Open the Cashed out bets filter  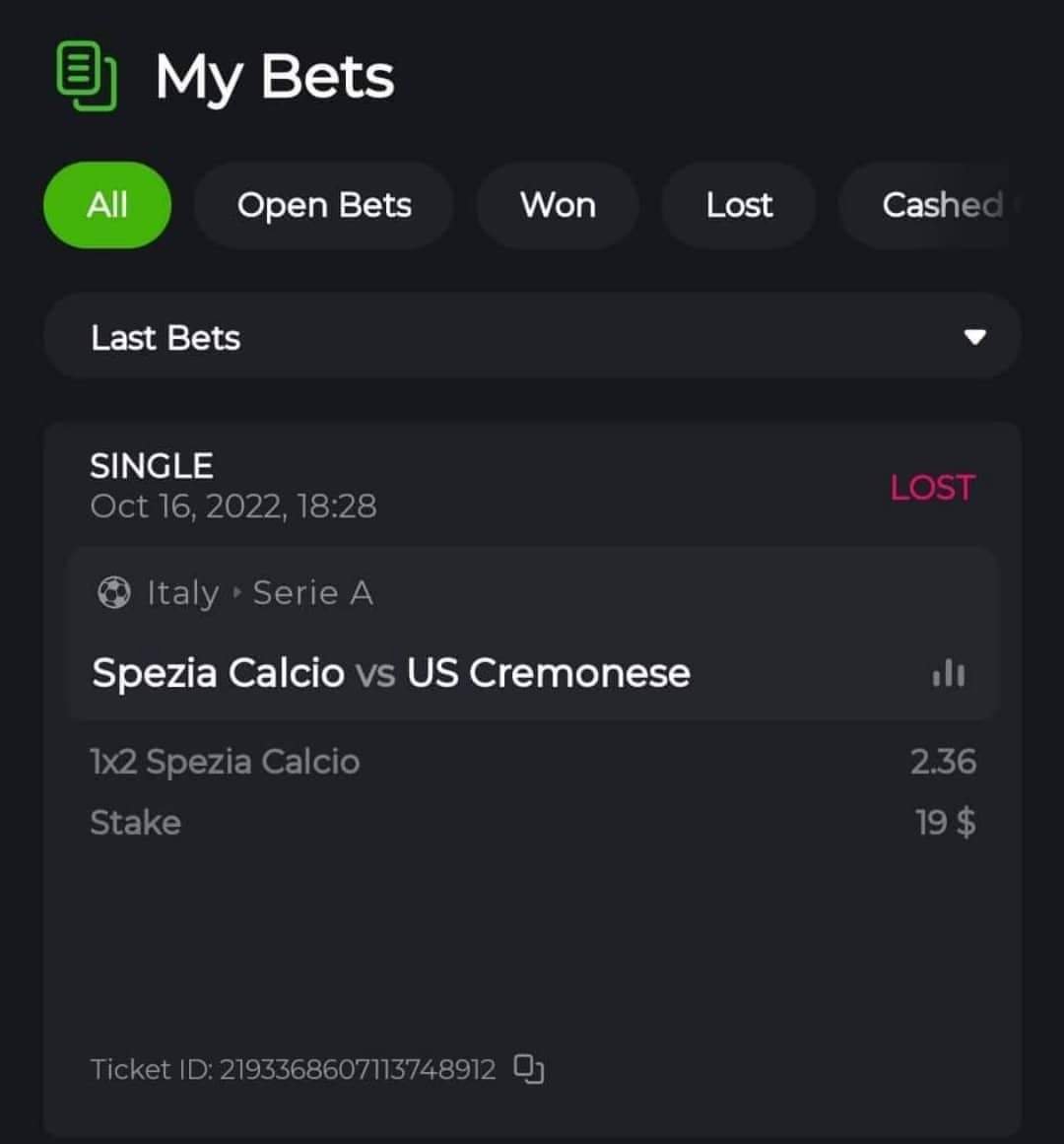(x=941, y=205)
